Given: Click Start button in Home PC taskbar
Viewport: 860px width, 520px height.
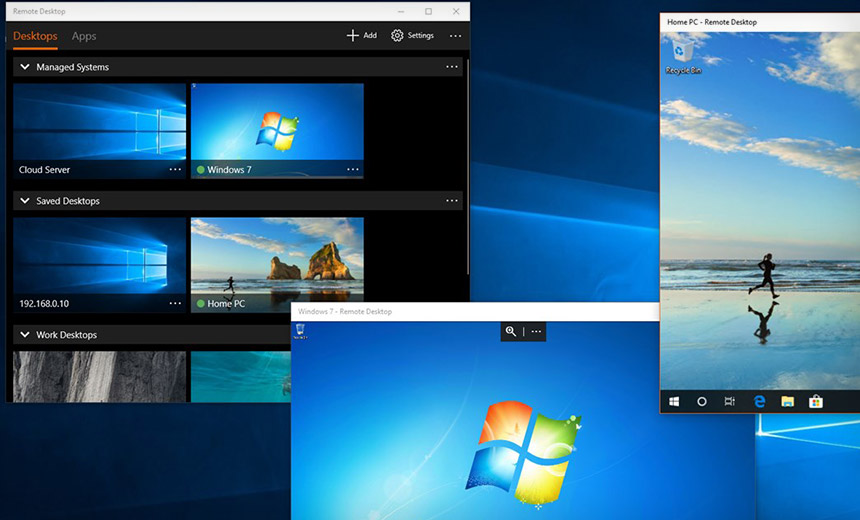Looking at the screenshot, I should pos(674,402).
